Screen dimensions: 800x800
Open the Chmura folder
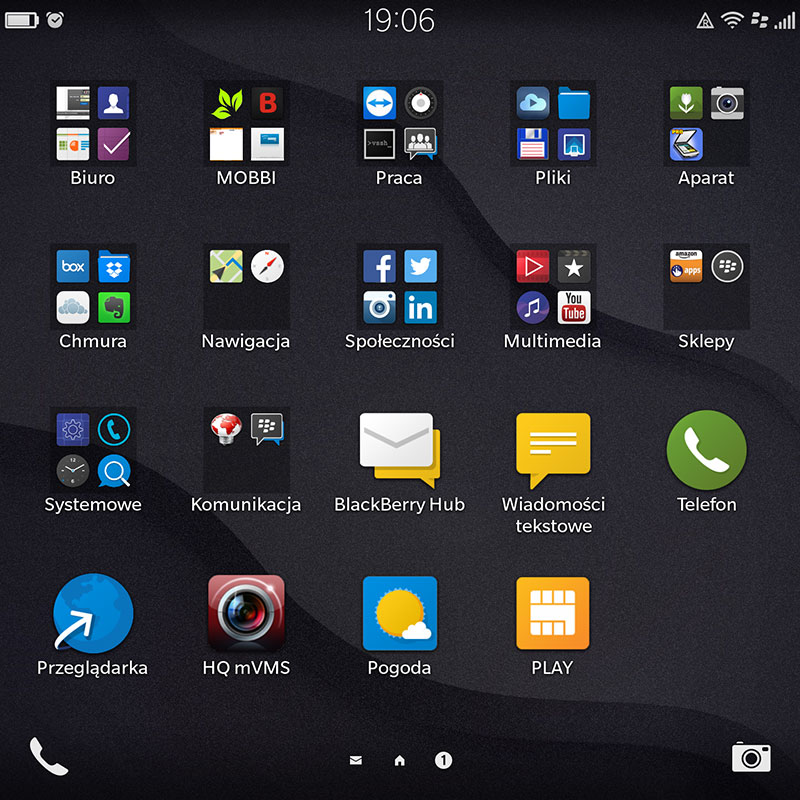pos(93,287)
